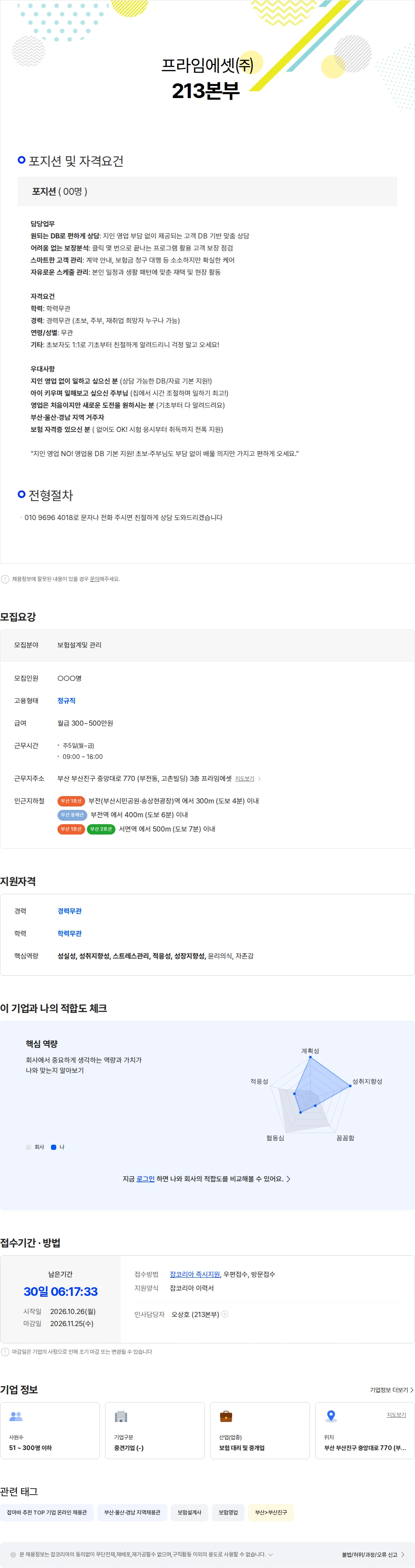The height and width of the screenshot is (1568, 415).
Task: Click the info icon beside the wrong-information notice
Action: [5, 579]
